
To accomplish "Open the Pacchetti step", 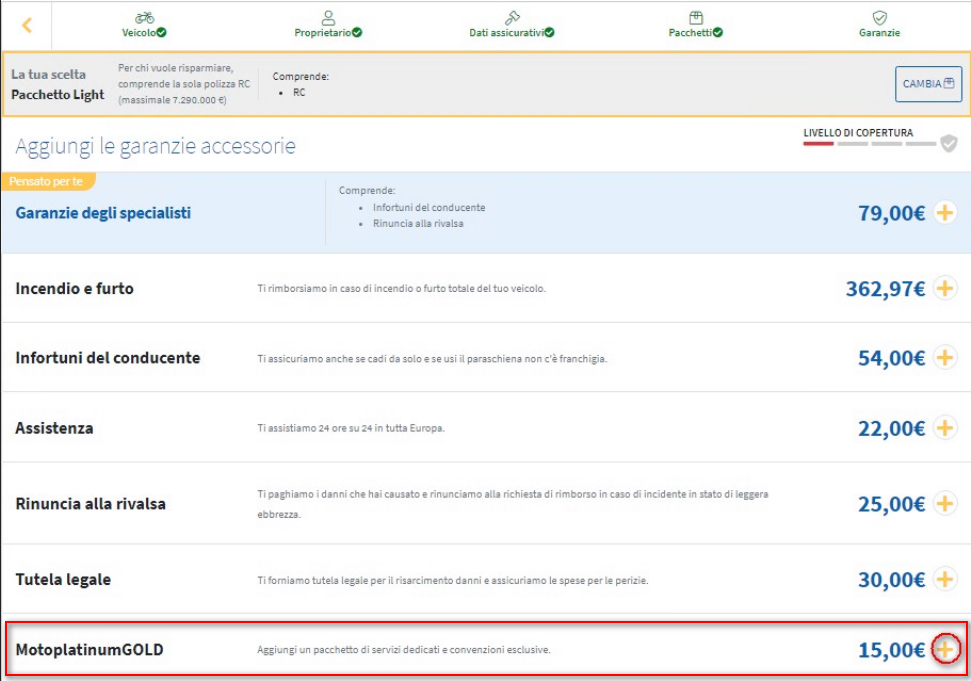I will [x=695, y=25].
